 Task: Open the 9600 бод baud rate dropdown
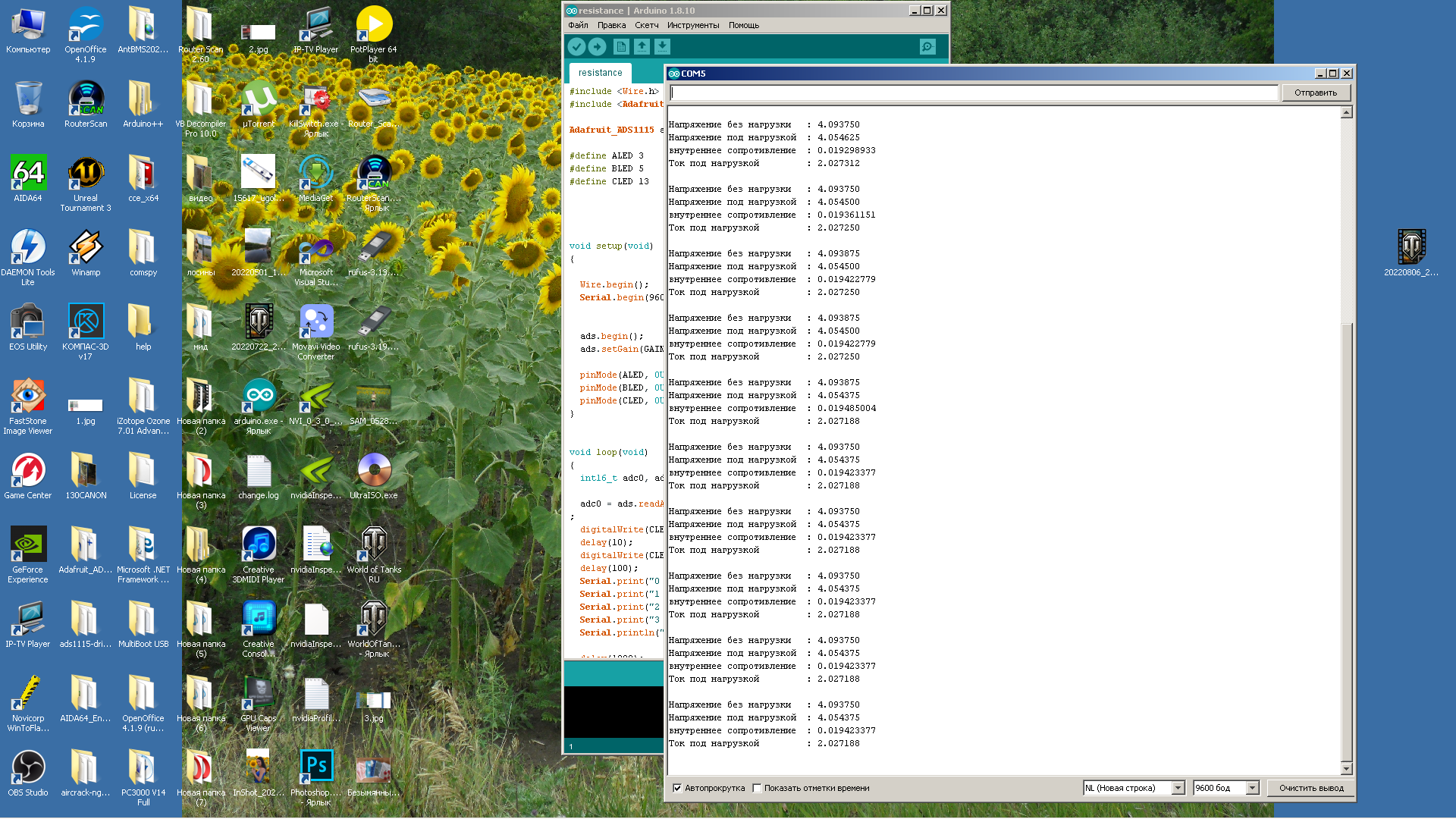(x=1252, y=788)
